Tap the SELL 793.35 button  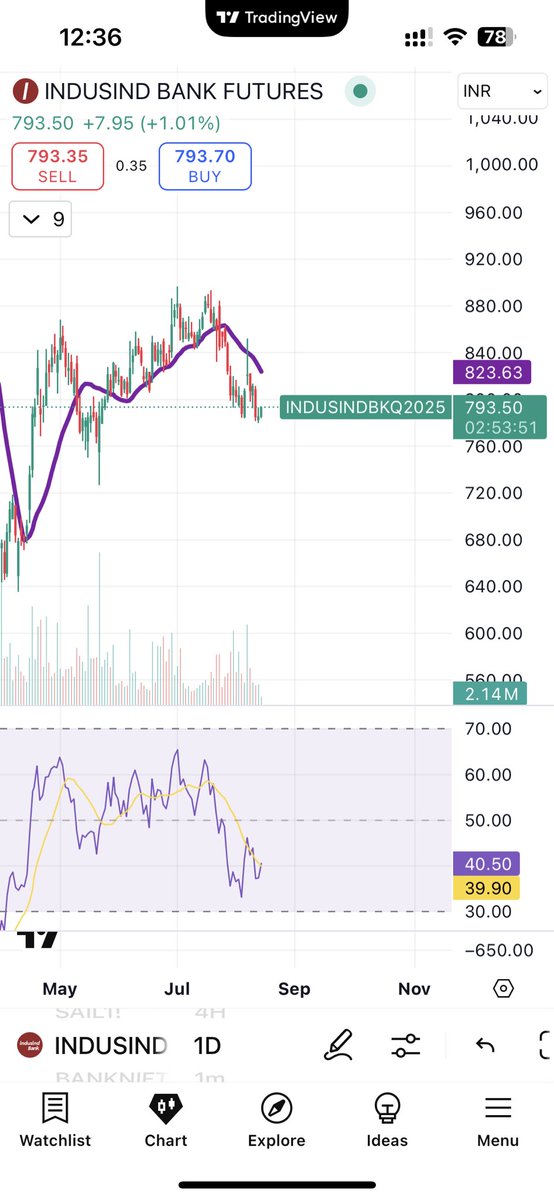coord(57,166)
